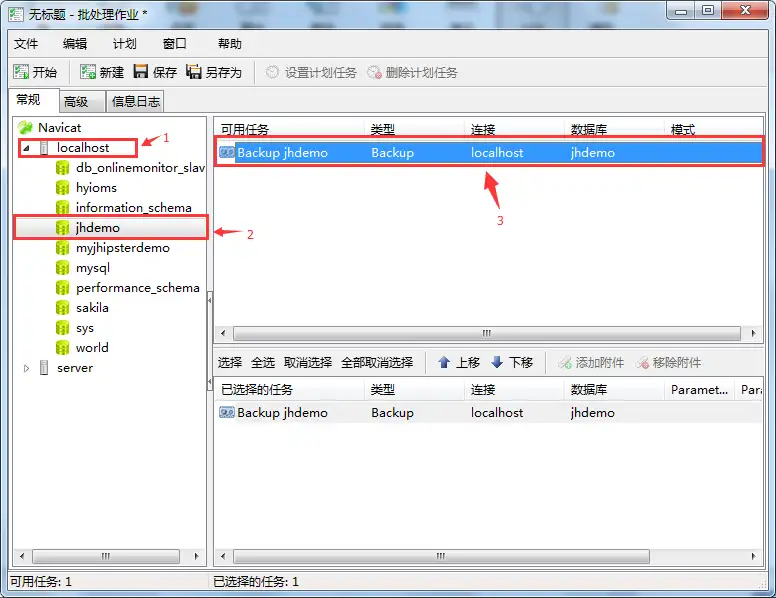This screenshot has width=776, height=598.
Task: Click the tree panel horizontal scrollbar
Action: coord(105,556)
